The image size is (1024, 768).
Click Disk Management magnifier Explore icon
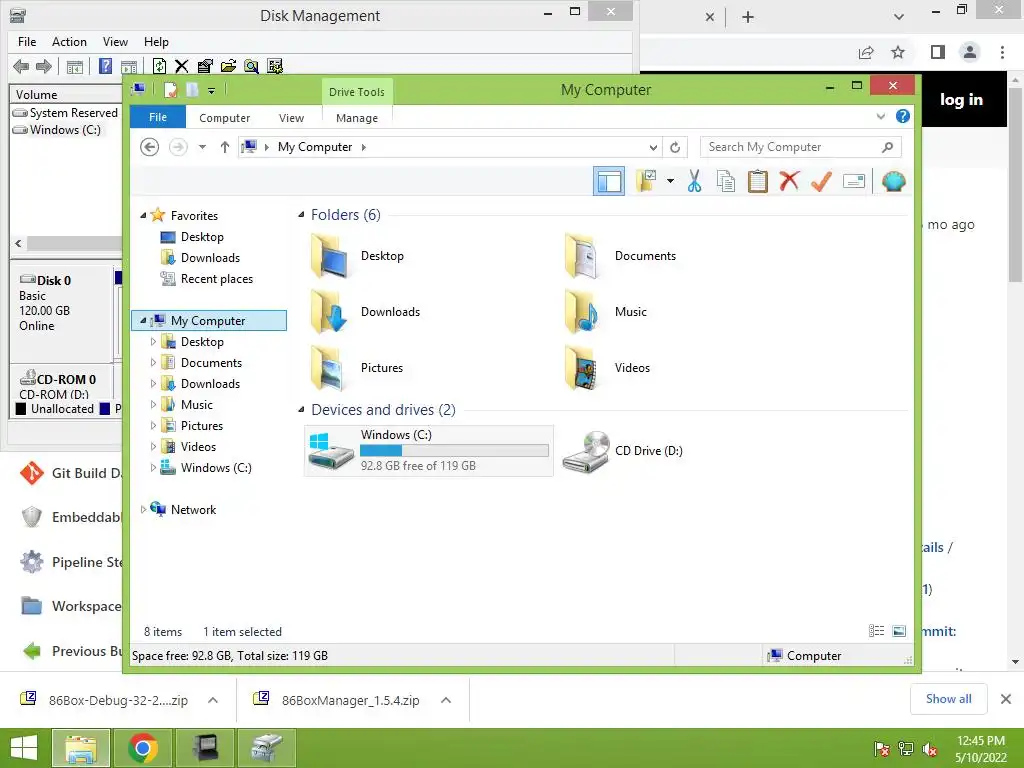pyautogui.click(x=251, y=66)
